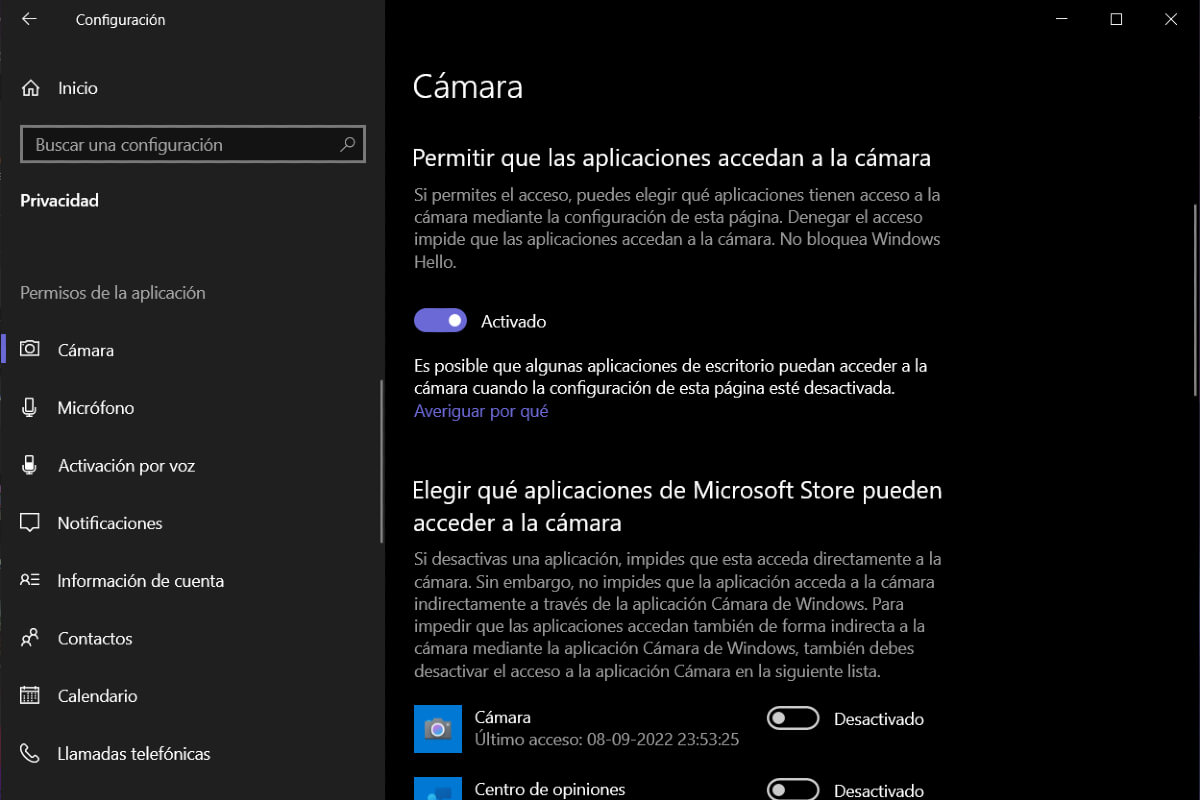
Task: Select the Llamadas telefónicas phone icon
Action: (x=30, y=753)
